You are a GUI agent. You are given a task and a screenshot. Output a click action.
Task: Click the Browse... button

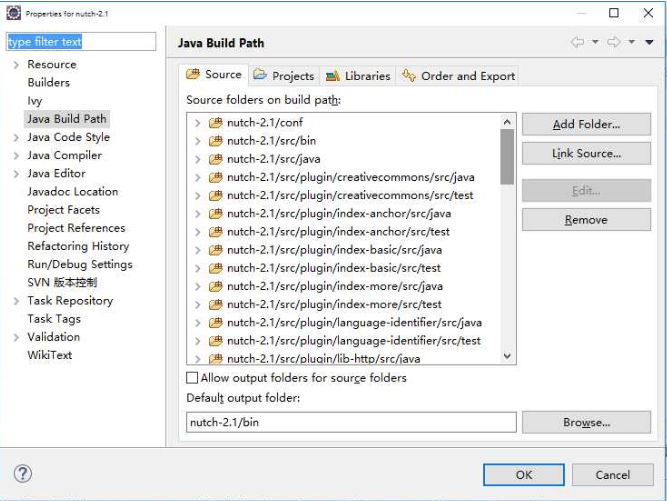tap(586, 422)
